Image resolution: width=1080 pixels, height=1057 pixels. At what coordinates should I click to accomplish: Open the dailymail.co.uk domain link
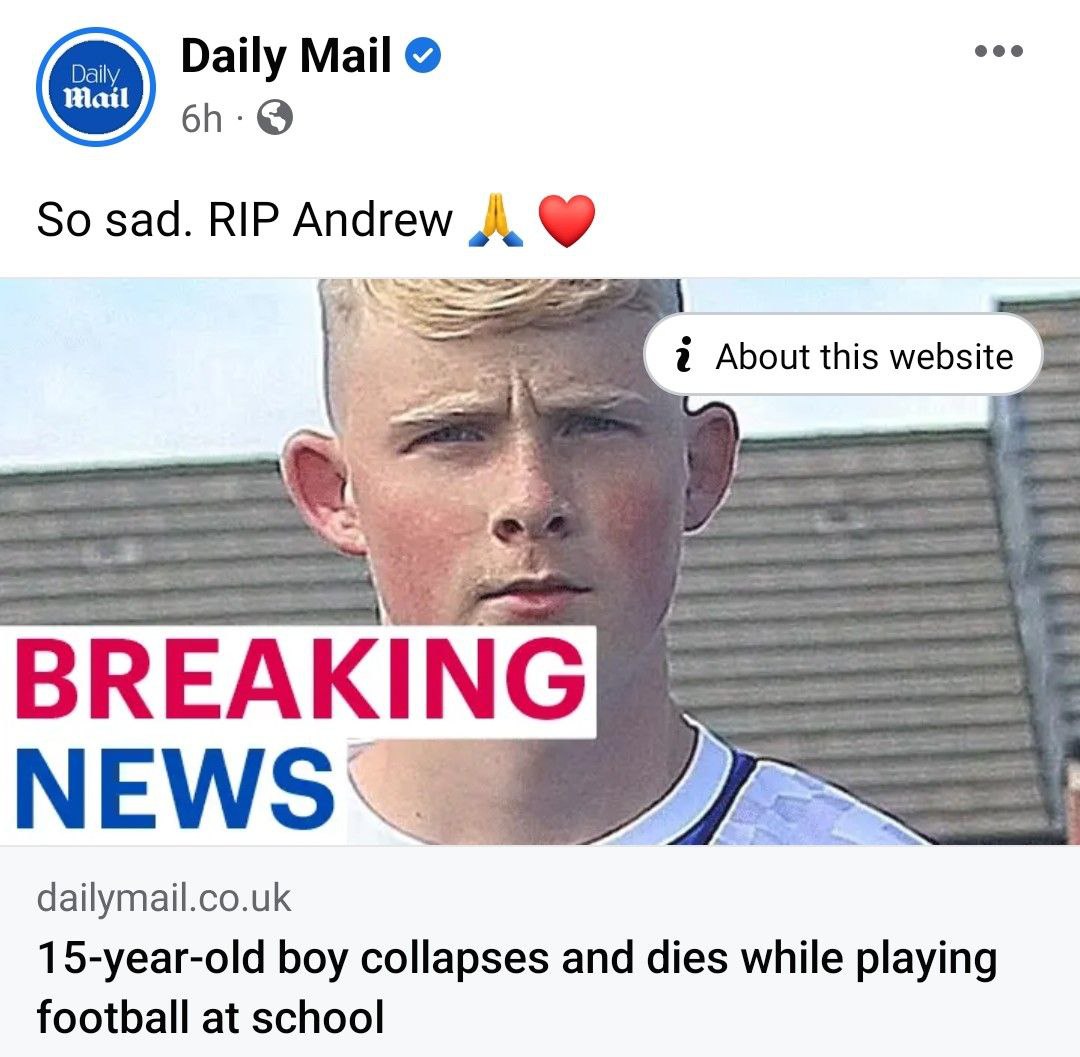pyautogui.click(x=164, y=899)
